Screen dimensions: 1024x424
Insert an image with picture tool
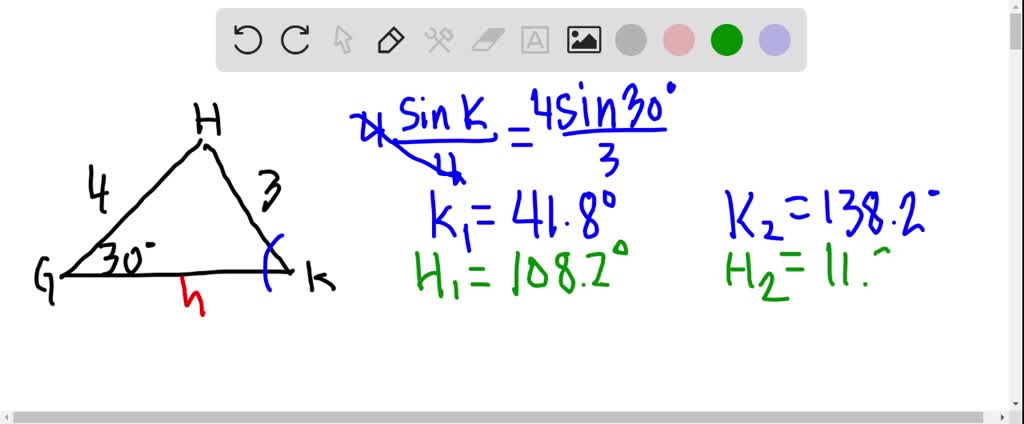pos(583,41)
